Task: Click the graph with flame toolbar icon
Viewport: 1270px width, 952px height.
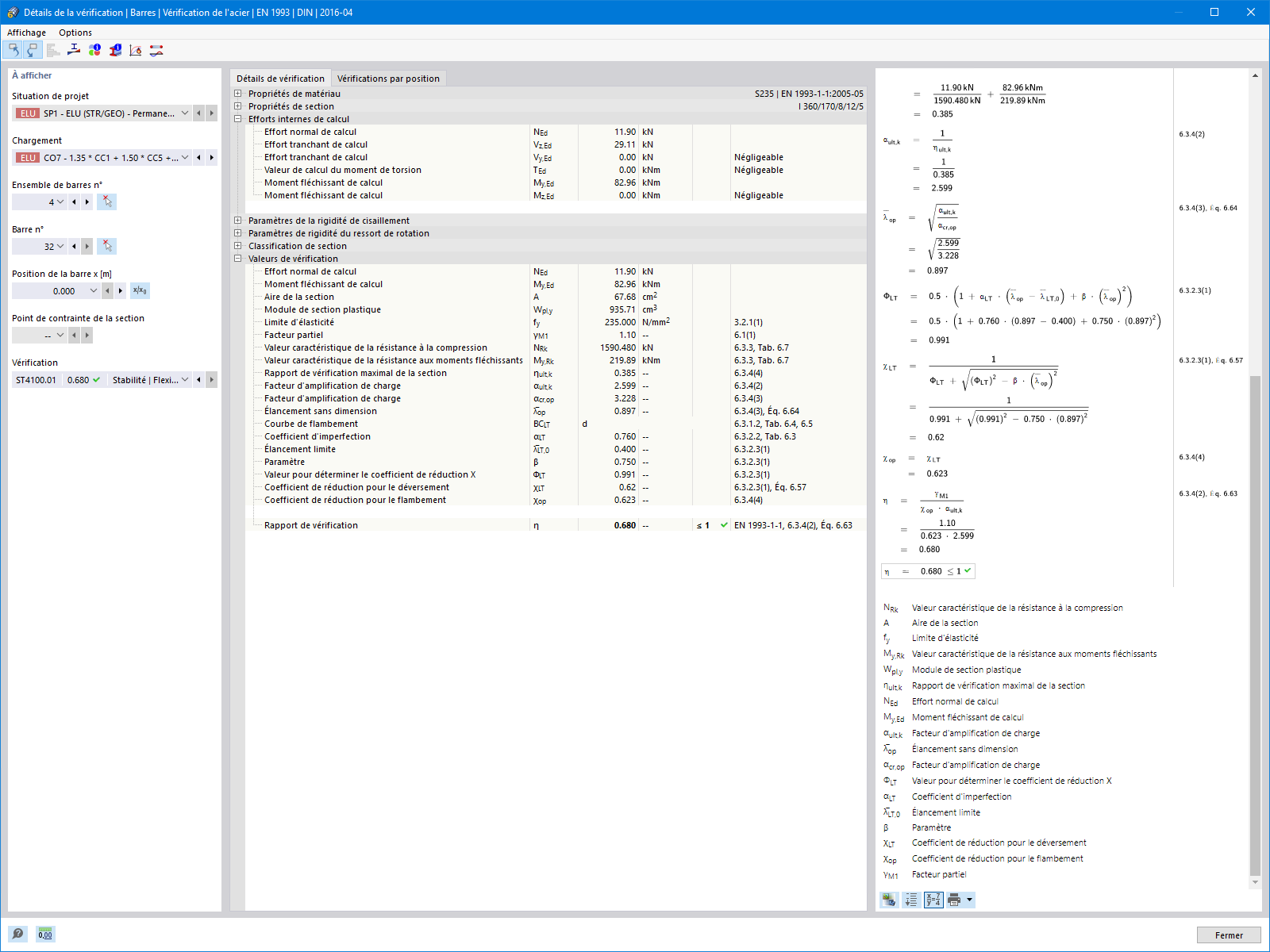Action: pyautogui.click(x=136, y=50)
